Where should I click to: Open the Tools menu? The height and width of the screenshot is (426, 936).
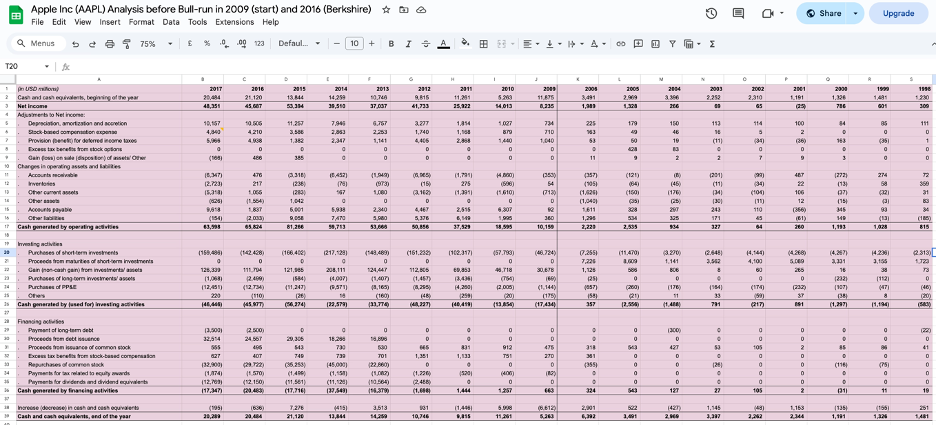(x=198, y=22)
